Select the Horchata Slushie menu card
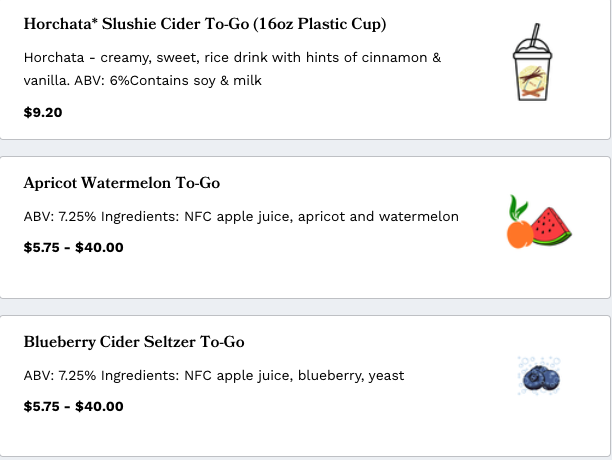Viewport: 612px width, 460px height. pyautogui.click(x=305, y=69)
